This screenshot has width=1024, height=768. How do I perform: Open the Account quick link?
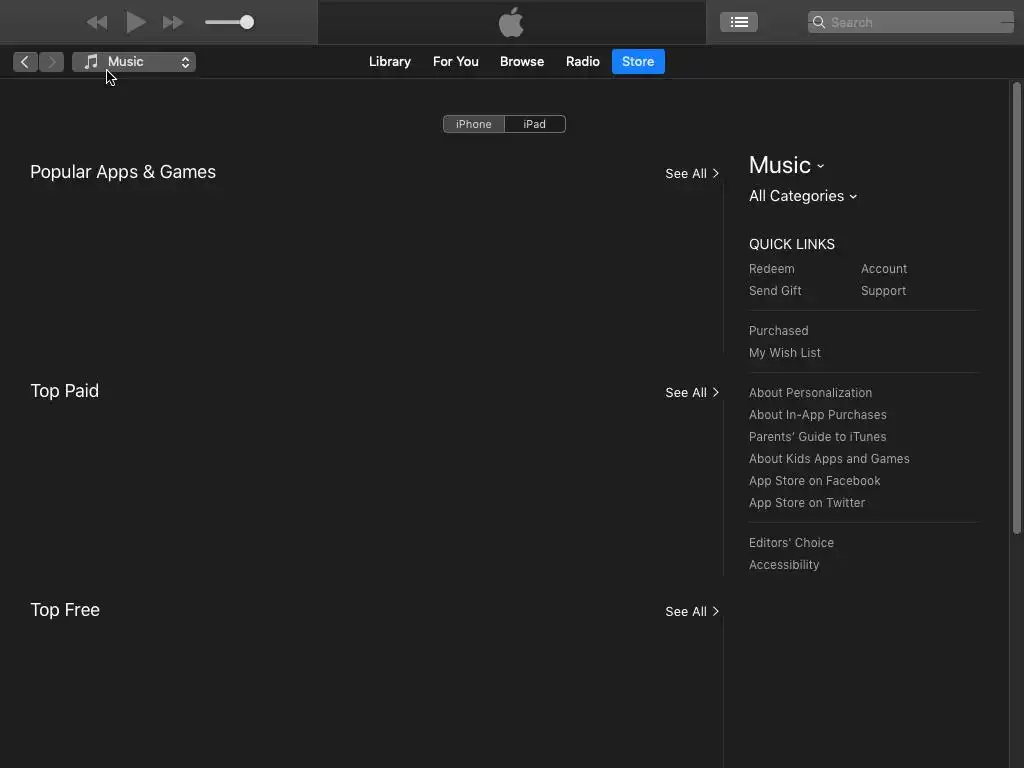pyautogui.click(x=884, y=269)
